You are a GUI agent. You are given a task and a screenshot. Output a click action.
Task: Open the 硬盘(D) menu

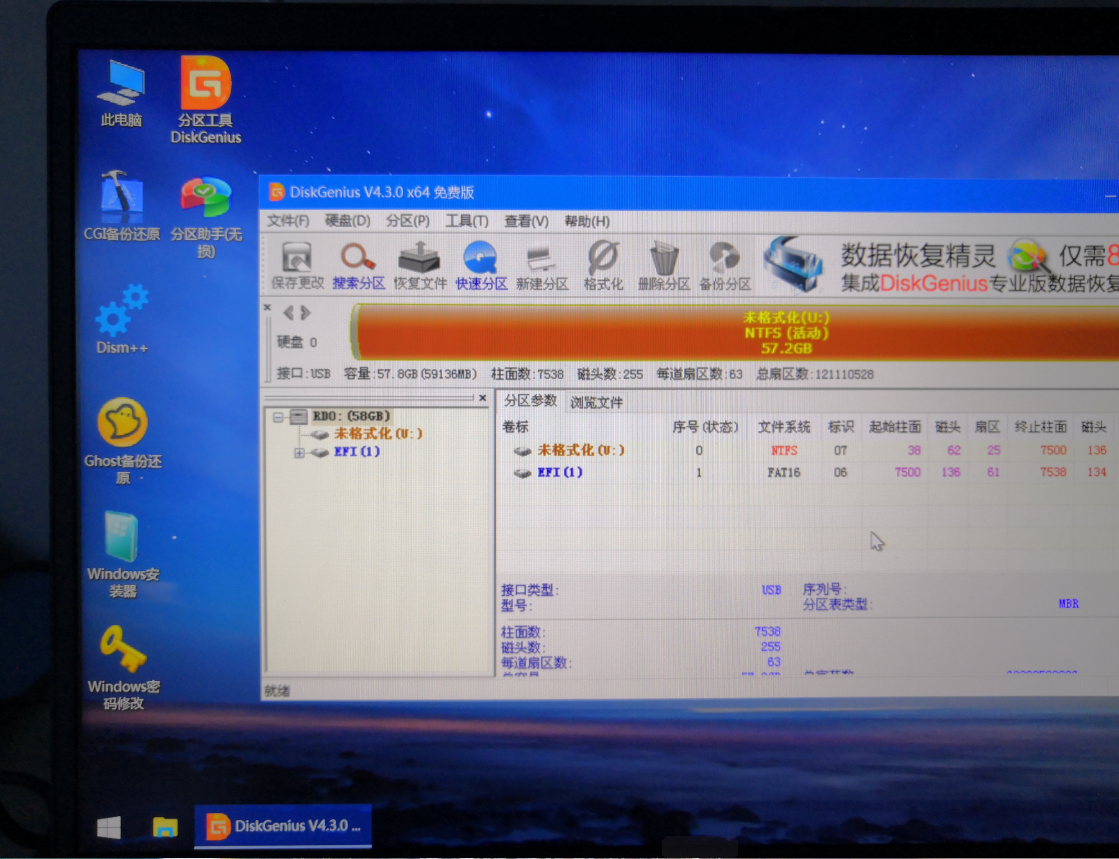click(x=348, y=221)
